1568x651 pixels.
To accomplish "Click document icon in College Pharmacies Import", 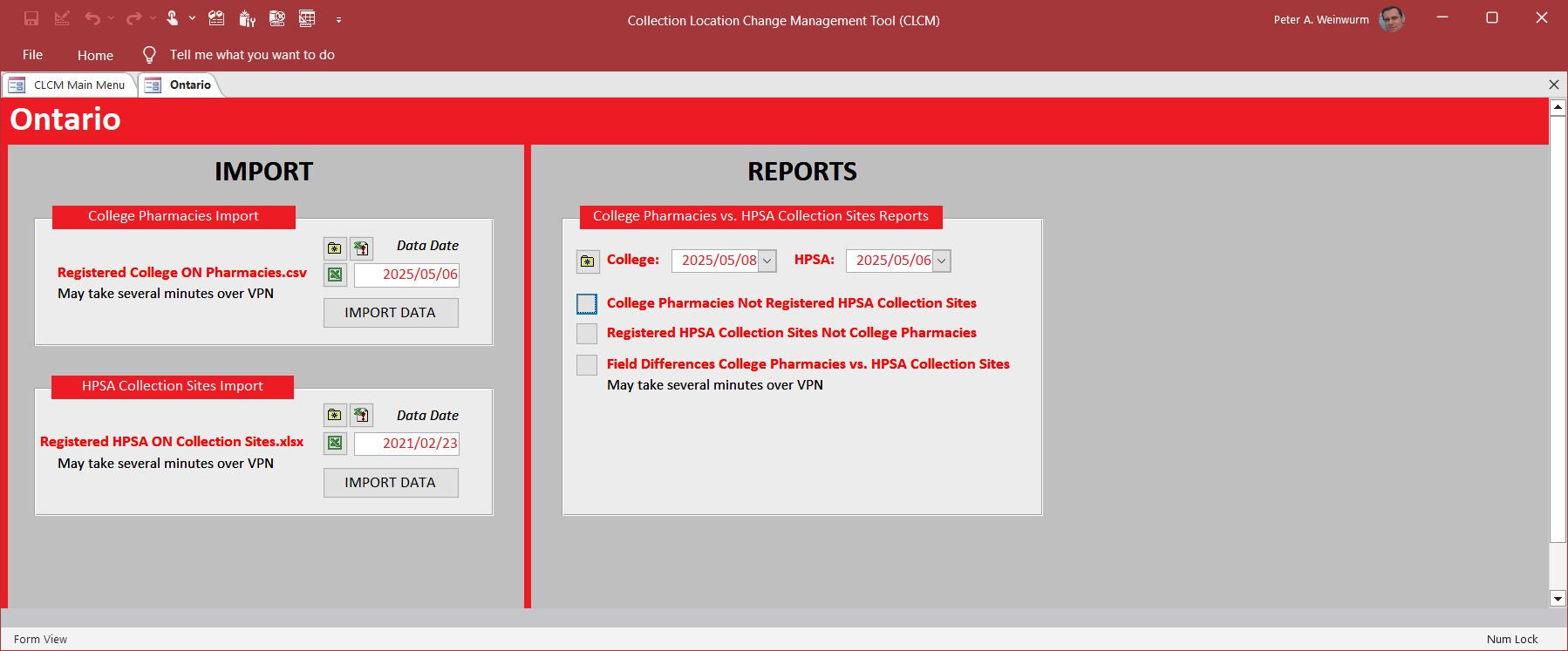I will (x=362, y=248).
